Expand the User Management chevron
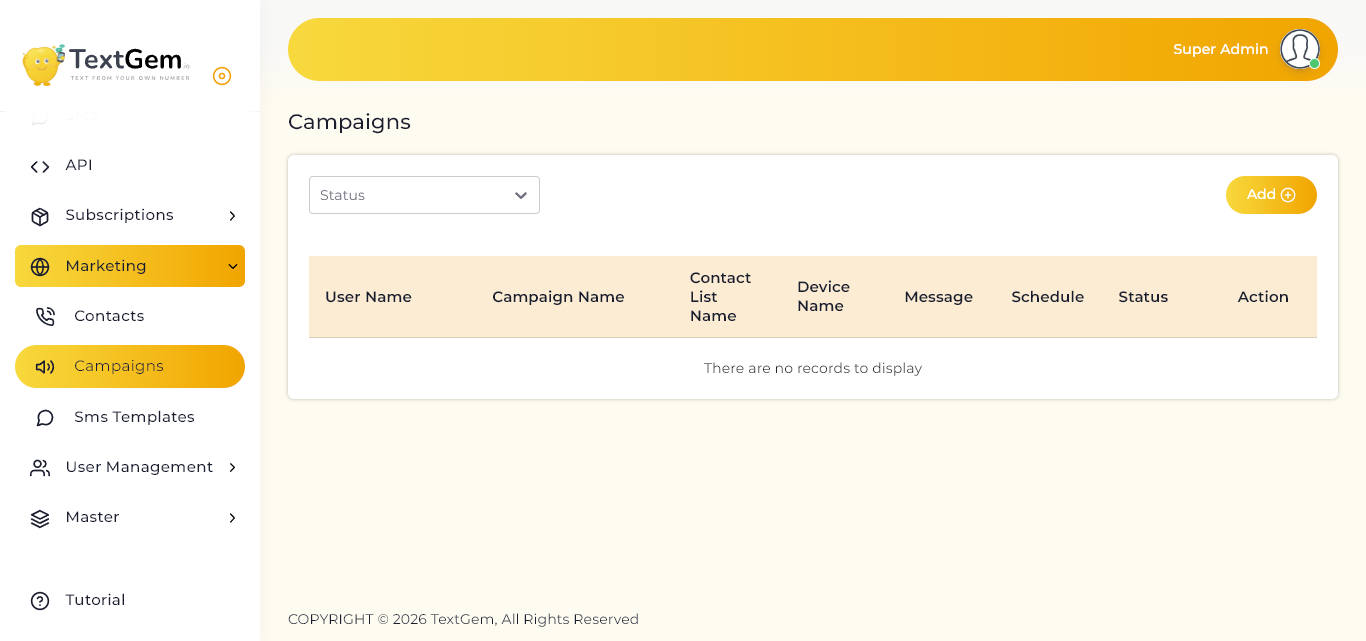Viewport: 1366px width, 641px height. point(232,467)
